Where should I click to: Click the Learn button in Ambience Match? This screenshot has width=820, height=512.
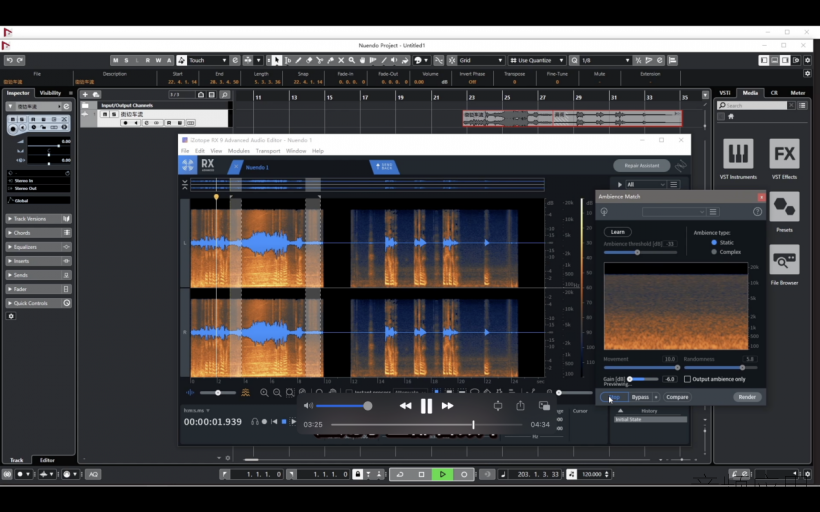click(x=618, y=232)
